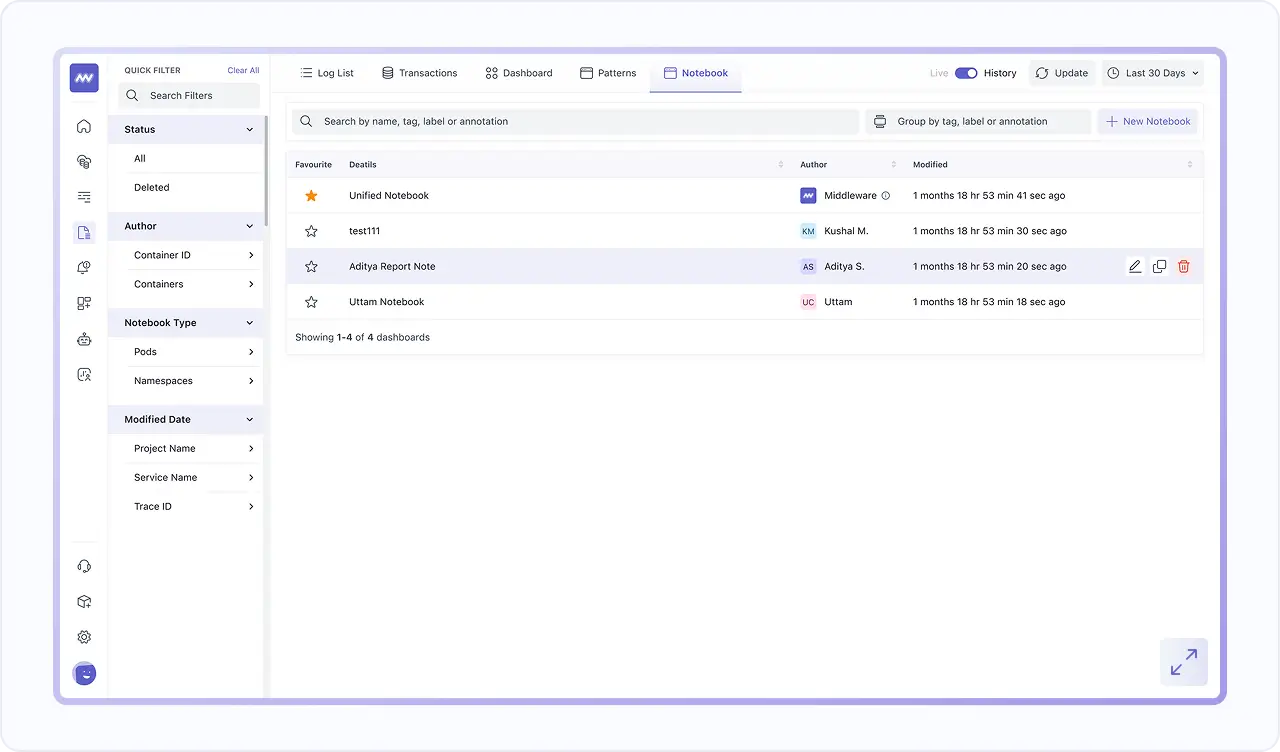Delete Aditya Report Note with the trash icon
This screenshot has height=752, width=1280.
click(1183, 266)
